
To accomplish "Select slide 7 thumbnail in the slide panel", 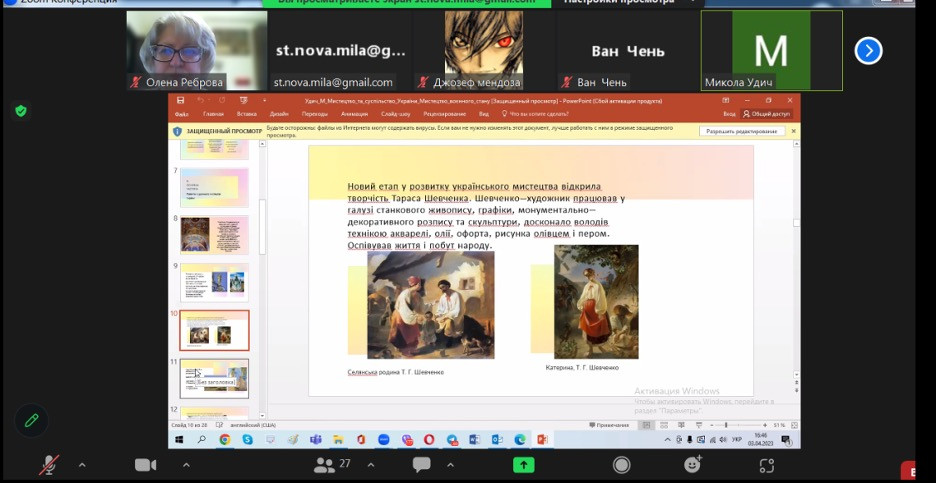I will click(x=214, y=187).
